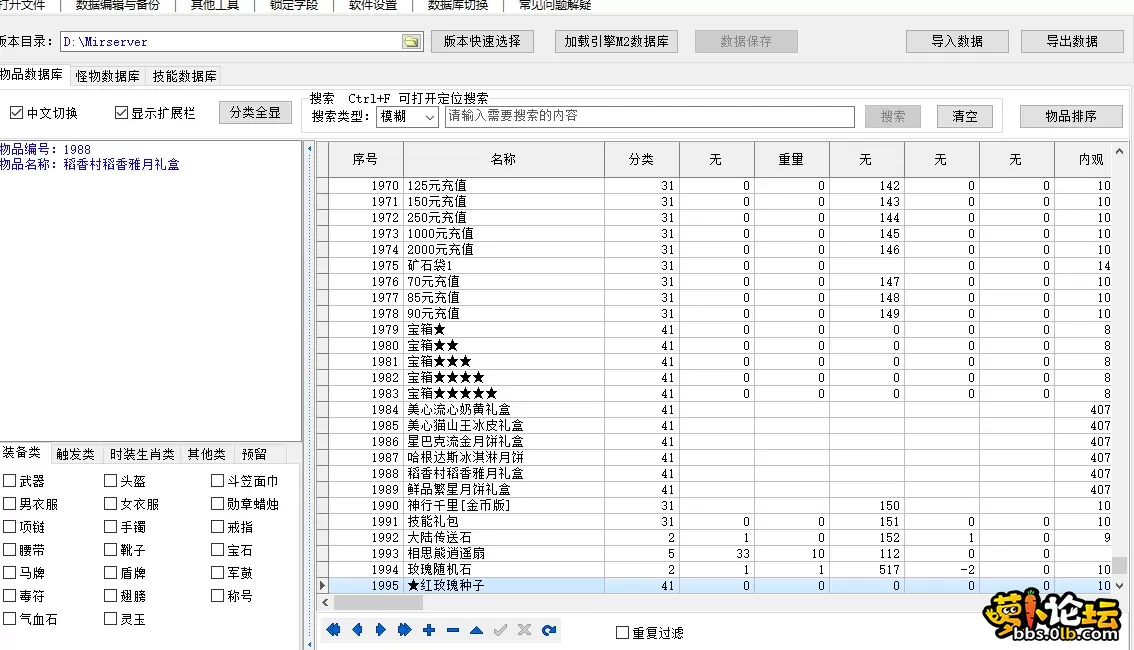Click the previous record arrow icon
The image size is (1134, 650).
pyautogui.click(x=357, y=630)
